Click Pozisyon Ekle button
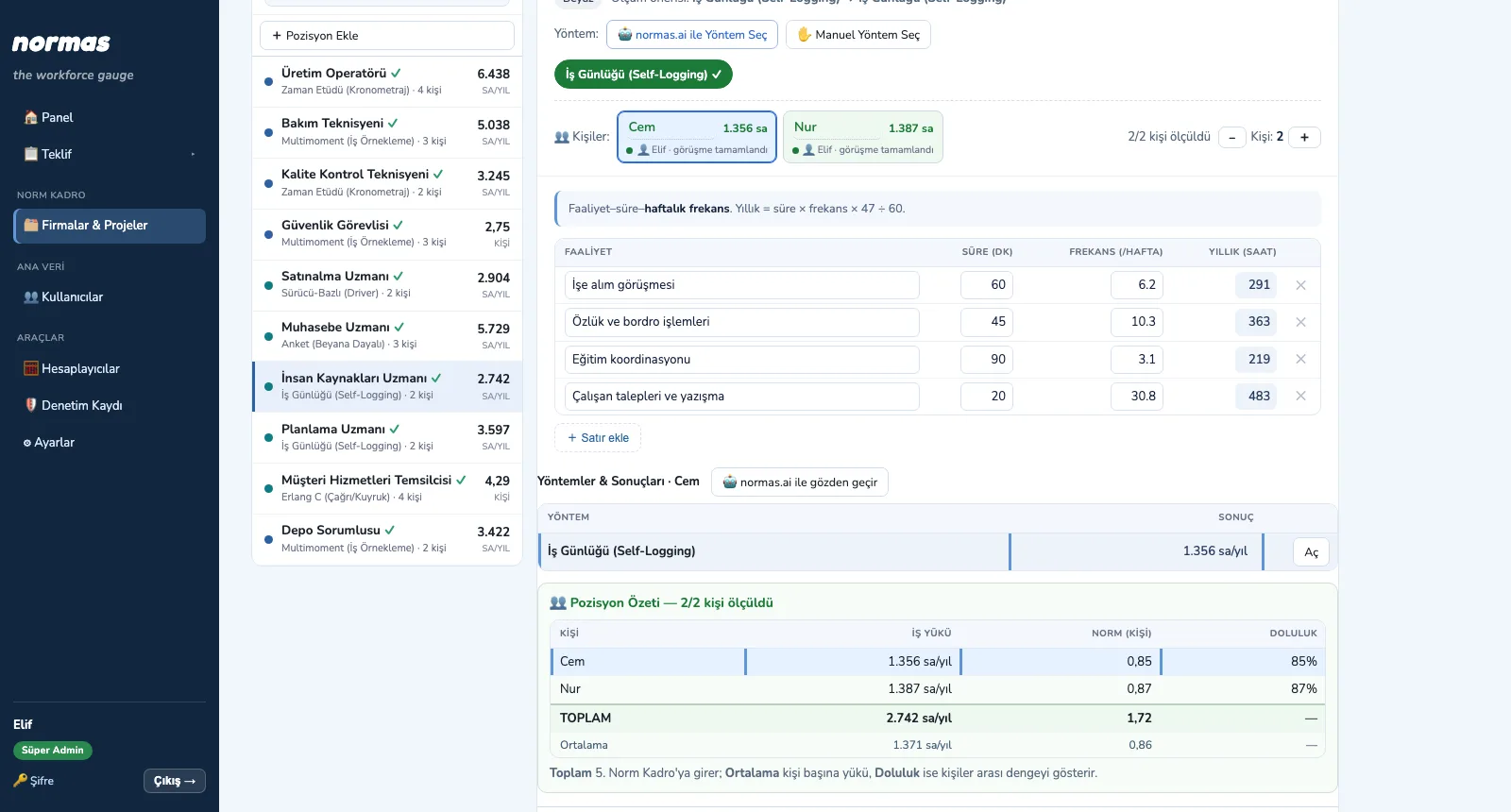The image size is (1511, 812). click(x=387, y=36)
